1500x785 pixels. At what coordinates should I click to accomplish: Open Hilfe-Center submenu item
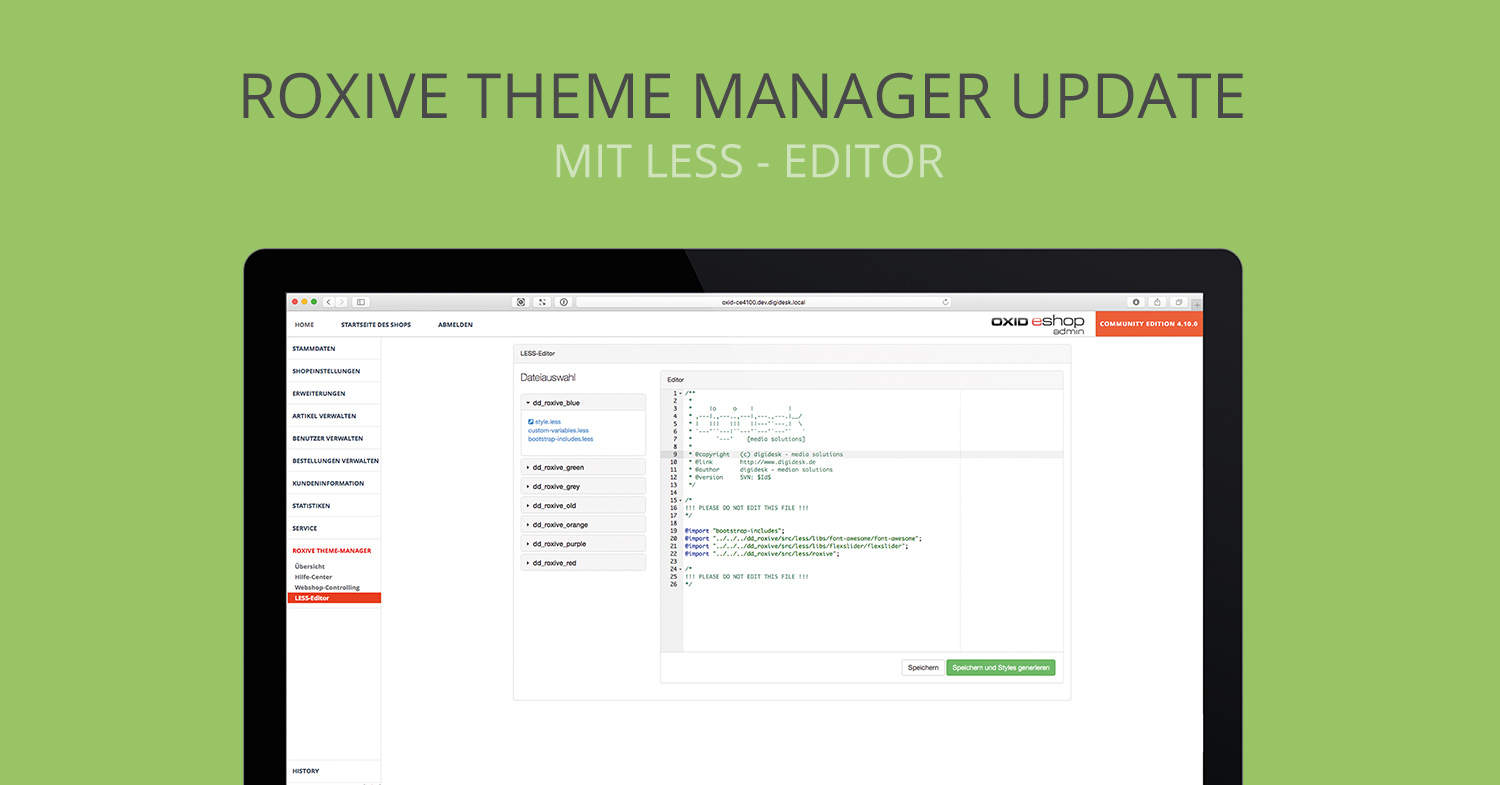coord(314,577)
